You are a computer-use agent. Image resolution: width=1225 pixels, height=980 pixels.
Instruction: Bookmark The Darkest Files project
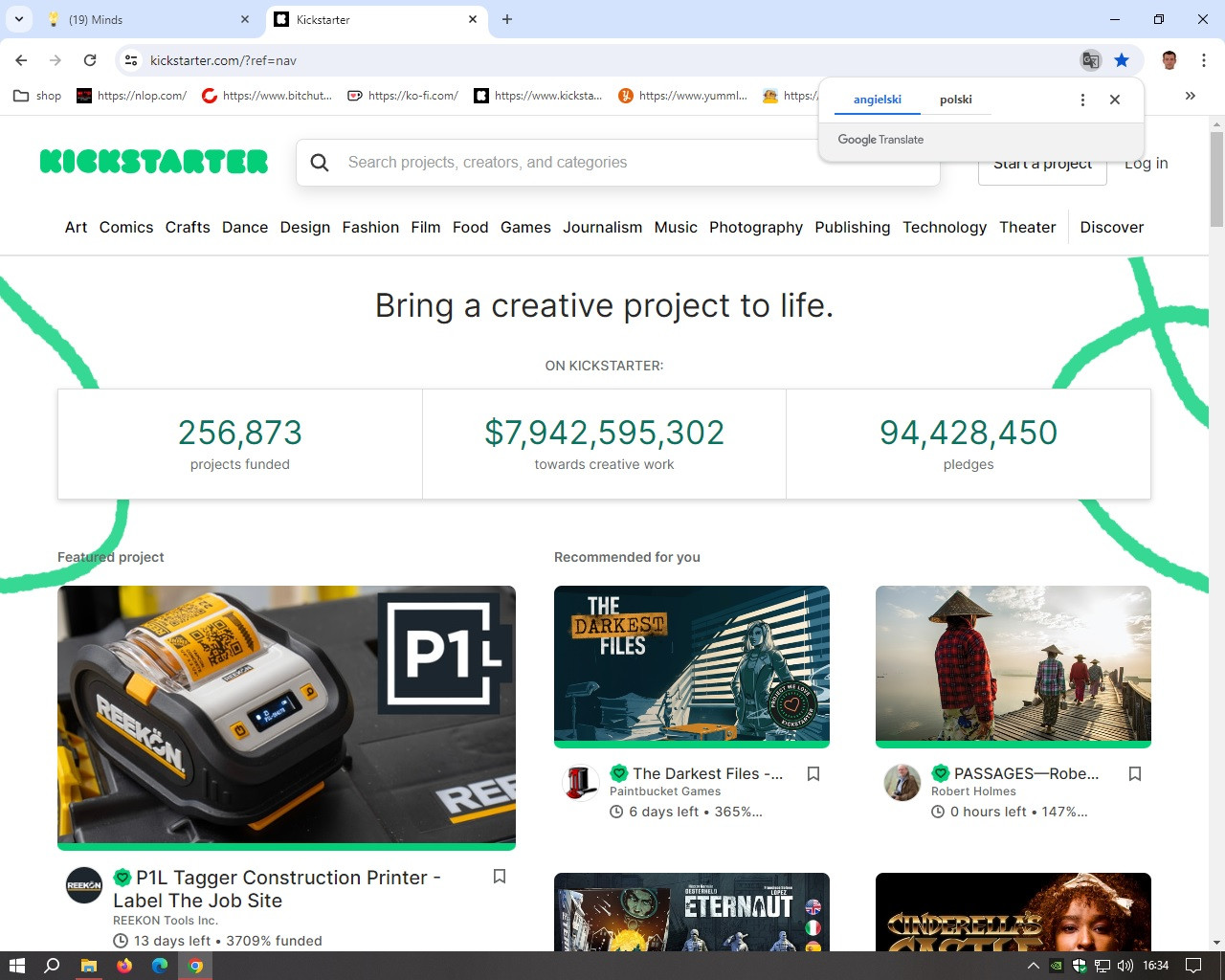(x=813, y=773)
